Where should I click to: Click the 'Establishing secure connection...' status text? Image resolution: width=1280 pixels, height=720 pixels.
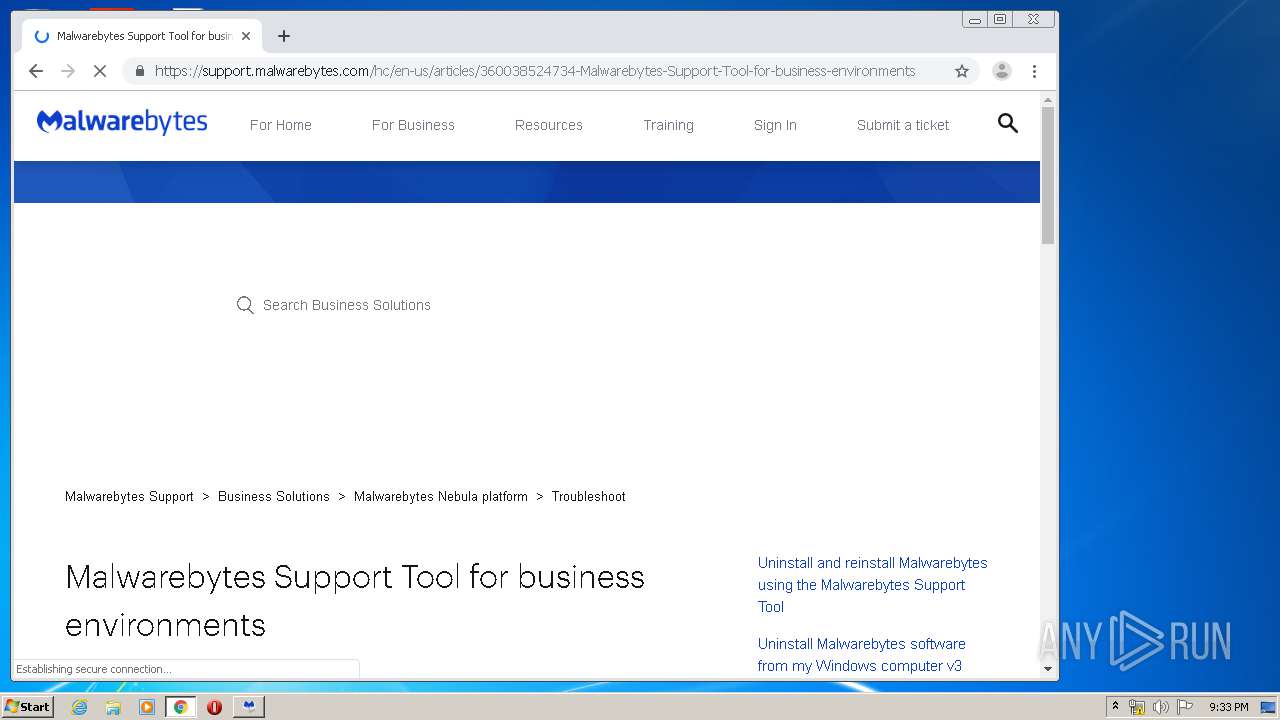[x=93, y=669]
